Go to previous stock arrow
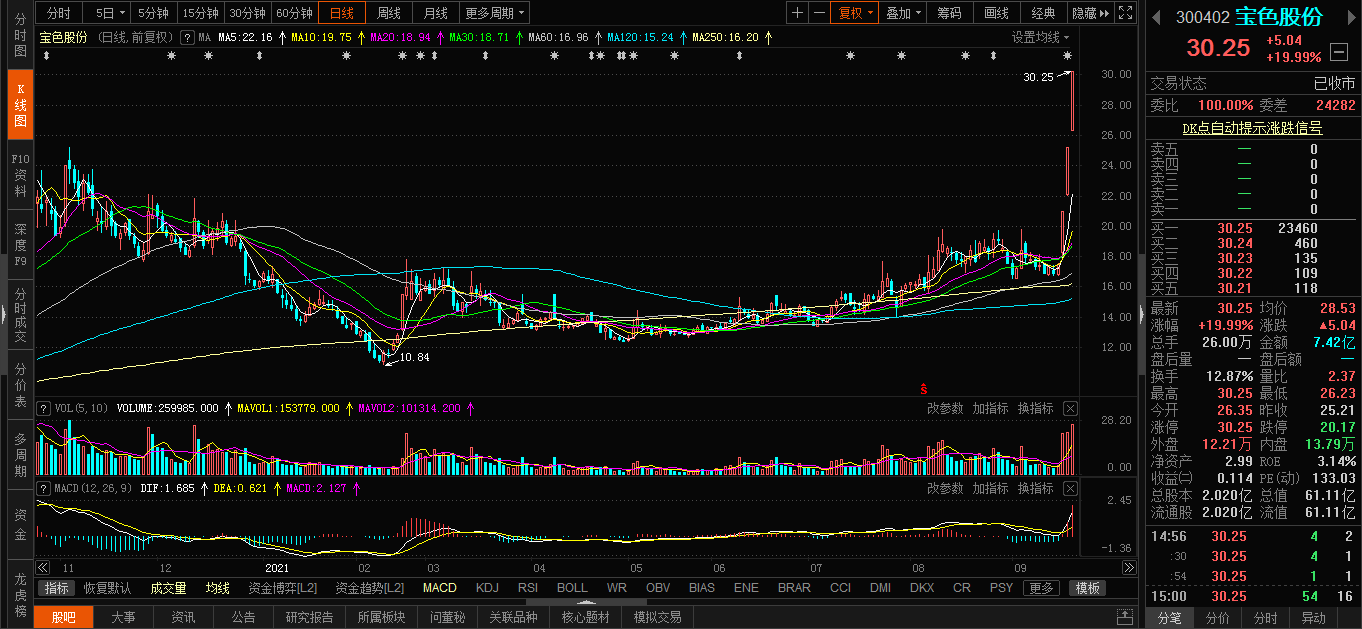Image resolution: width=1362 pixels, height=629 pixels. pos(1156,18)
